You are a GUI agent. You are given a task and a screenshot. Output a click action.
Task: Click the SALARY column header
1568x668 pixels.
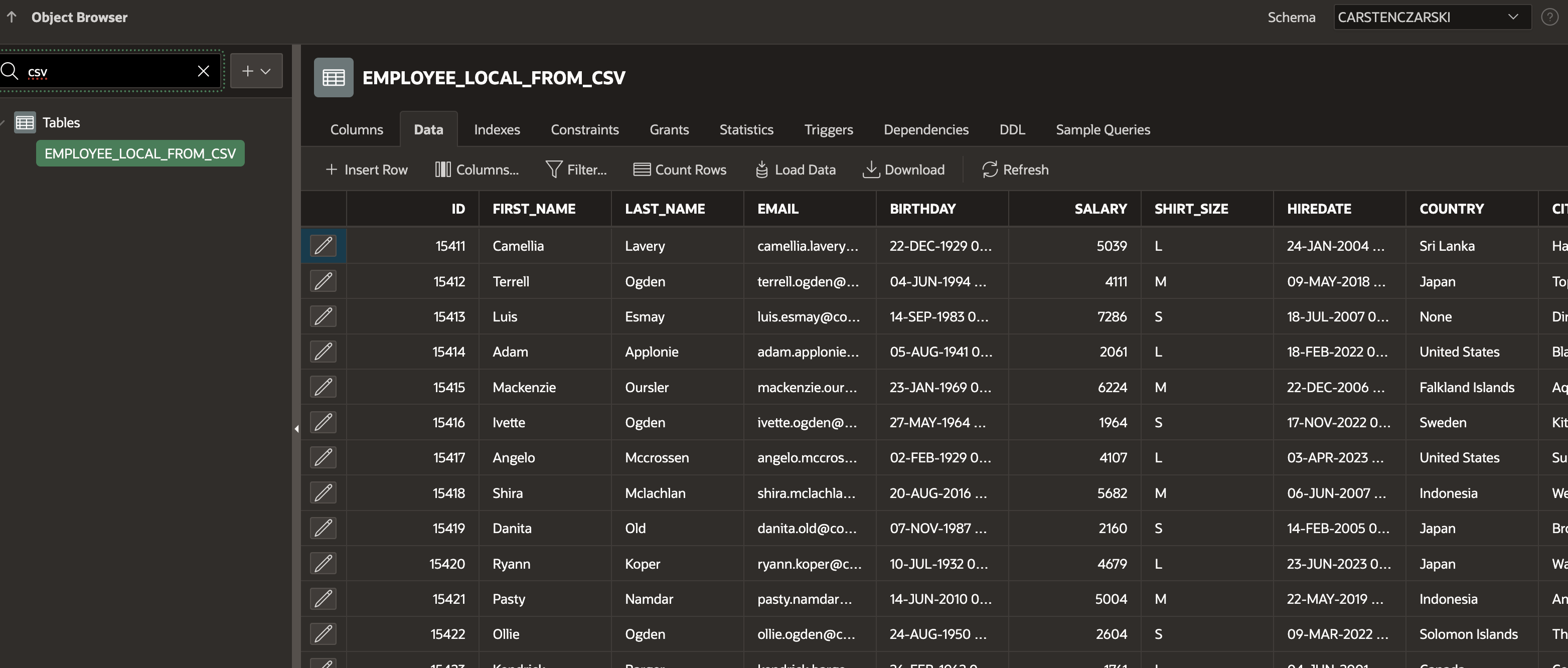tap(1100, 209)
